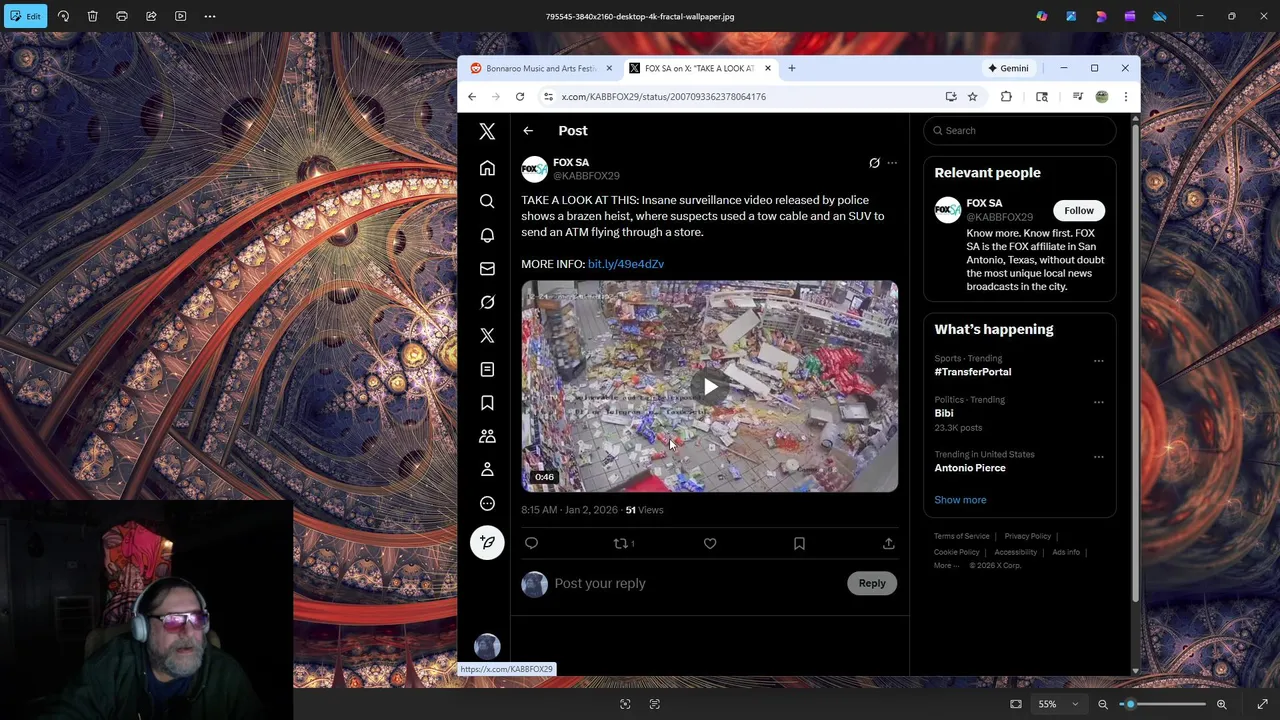This screenshot has height=720, width=1280.
Task: Open Grok in X sidebar
Action: coord(487,302)
